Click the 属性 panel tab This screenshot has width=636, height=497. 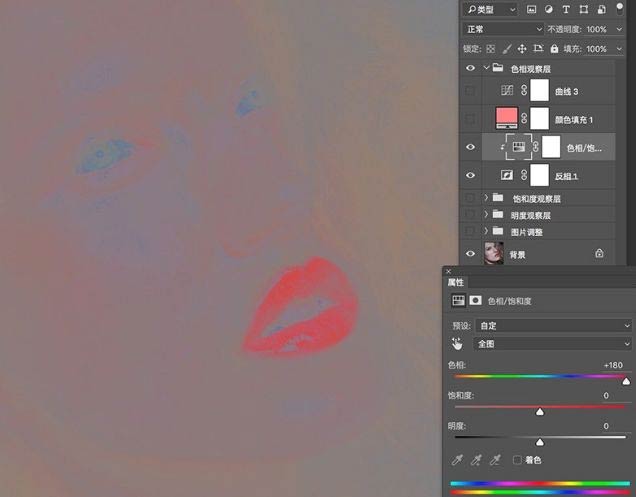coord(456,283)
